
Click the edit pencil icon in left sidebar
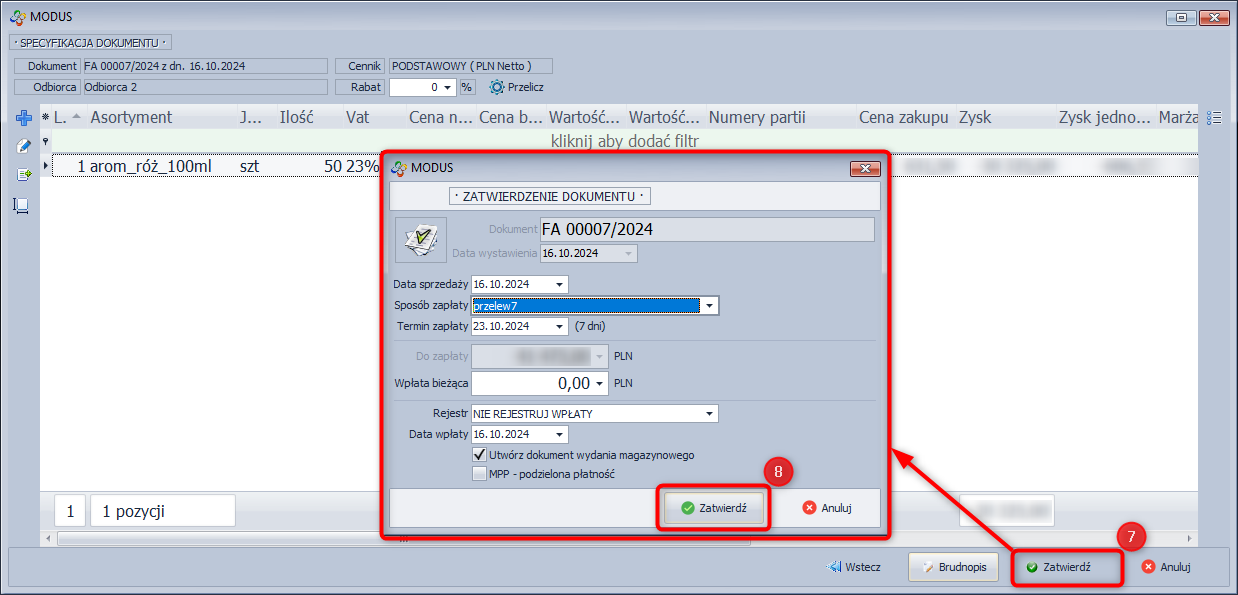pyautogui.click(x=23, y=146)
